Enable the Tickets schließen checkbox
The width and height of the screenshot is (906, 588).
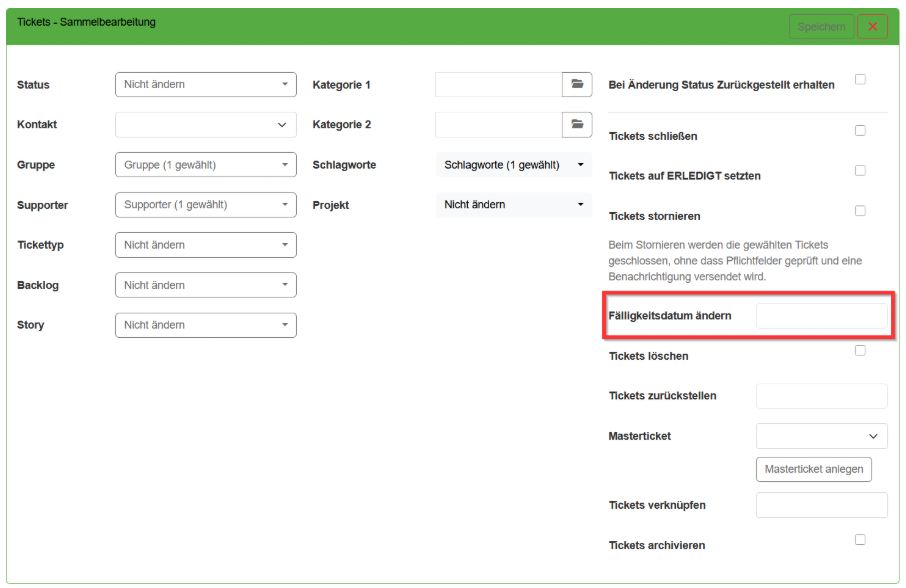pos(860,131)
